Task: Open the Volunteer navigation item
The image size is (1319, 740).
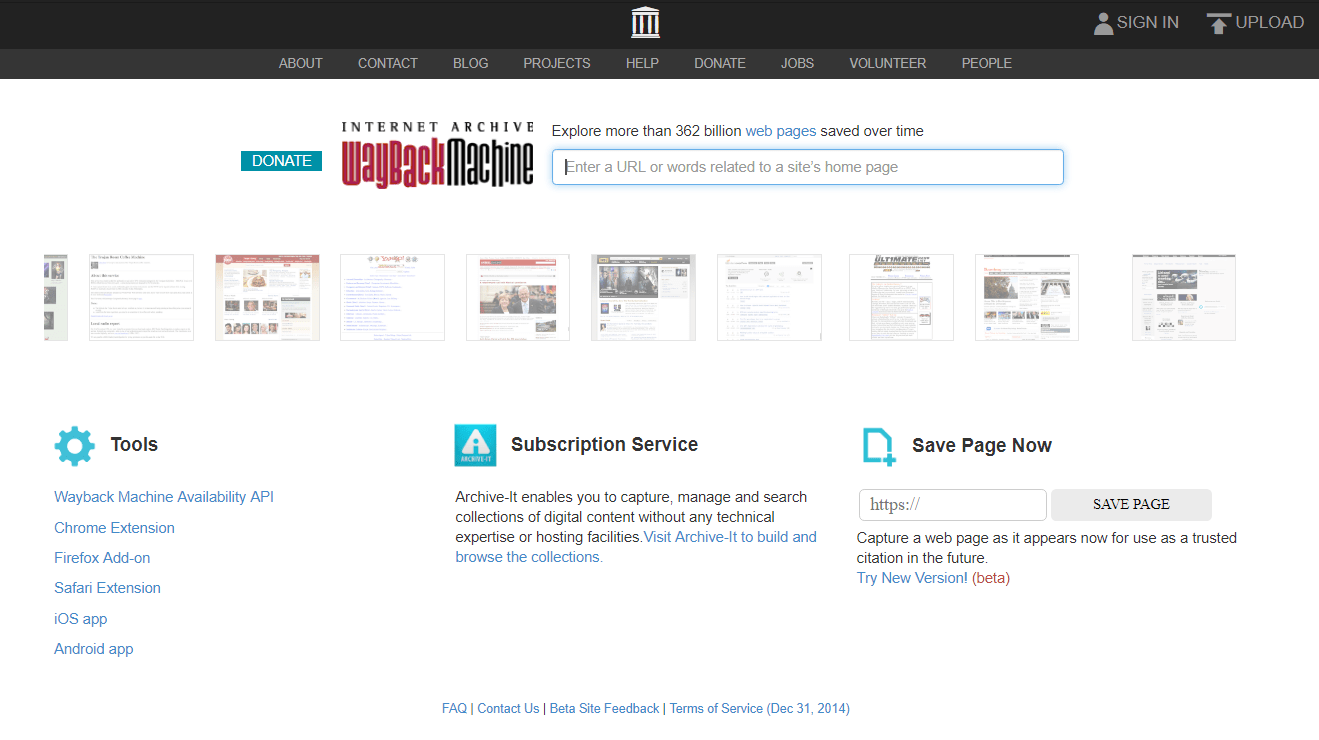Action: 888,63
